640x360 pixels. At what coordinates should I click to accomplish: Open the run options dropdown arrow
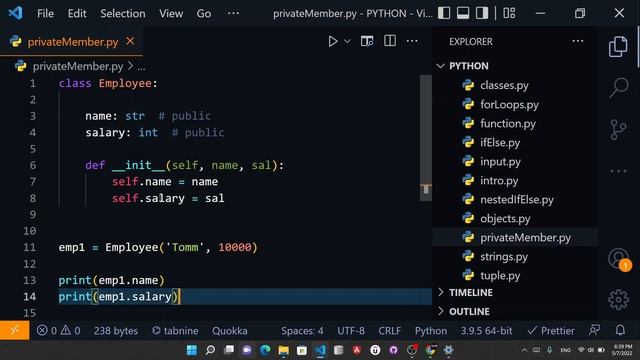pyautogui.click(x=347, y=41)
